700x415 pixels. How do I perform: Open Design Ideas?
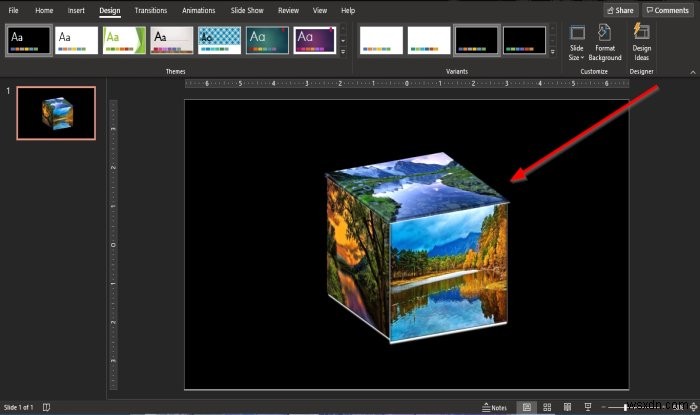(x=642, y=43)
